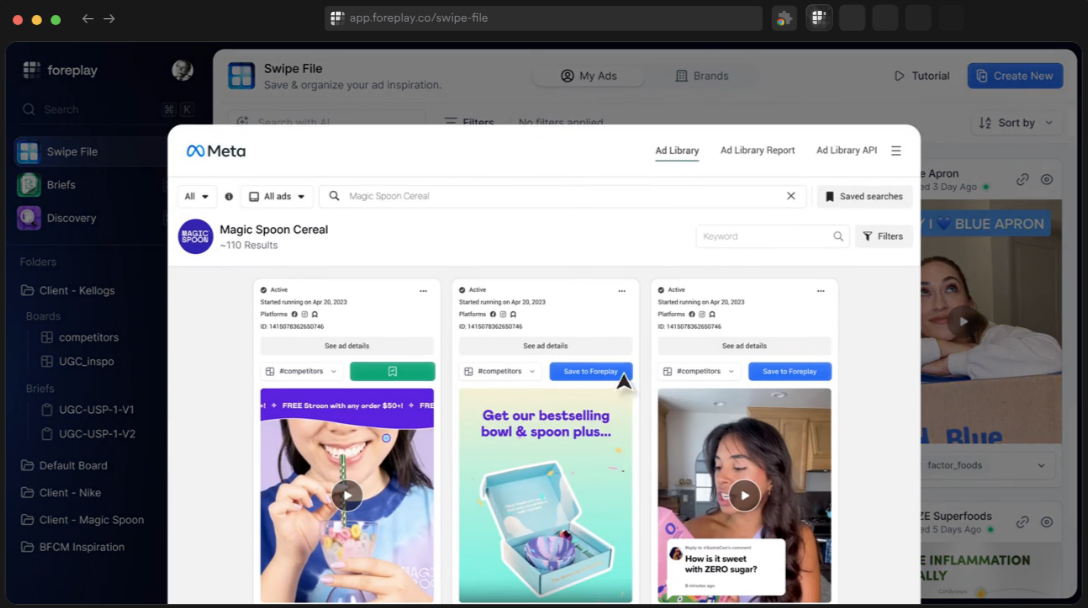Click the green saved bookmark button

(x=393, y=371)
